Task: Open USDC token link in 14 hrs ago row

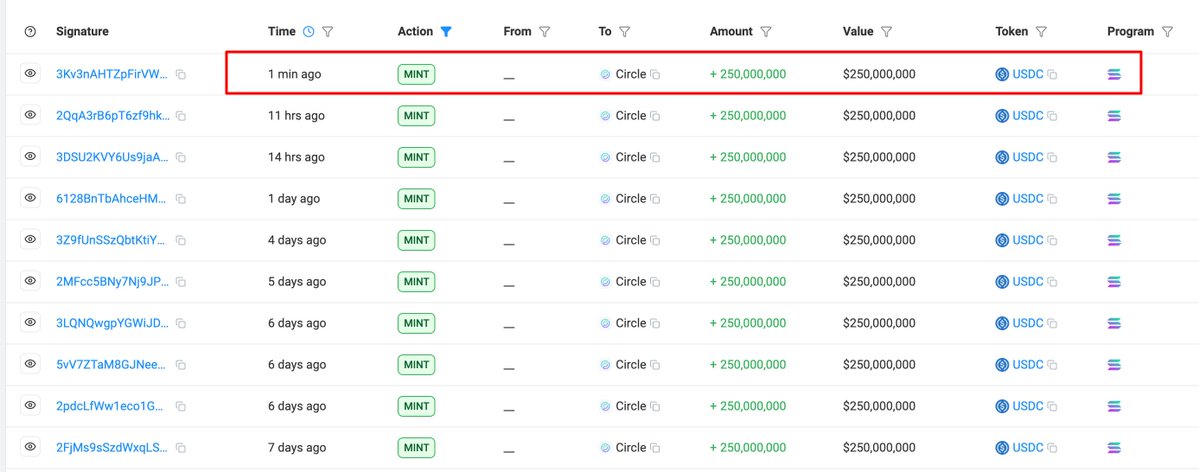Action: [1028, 157]
